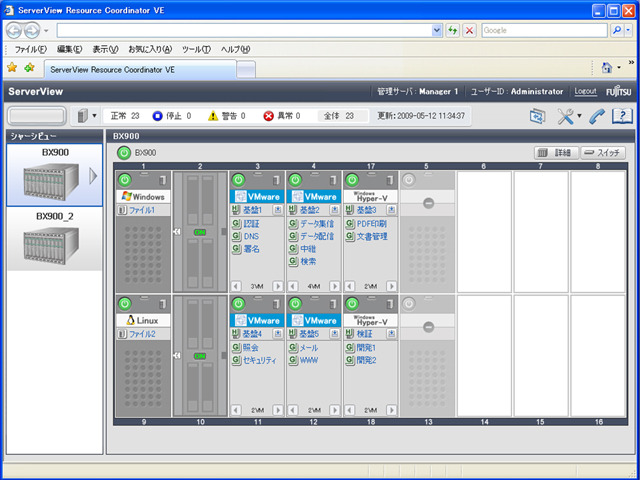Click the スイッチ switch button
The height and width of the screenshot is (480, 640).
coord(603,153)
